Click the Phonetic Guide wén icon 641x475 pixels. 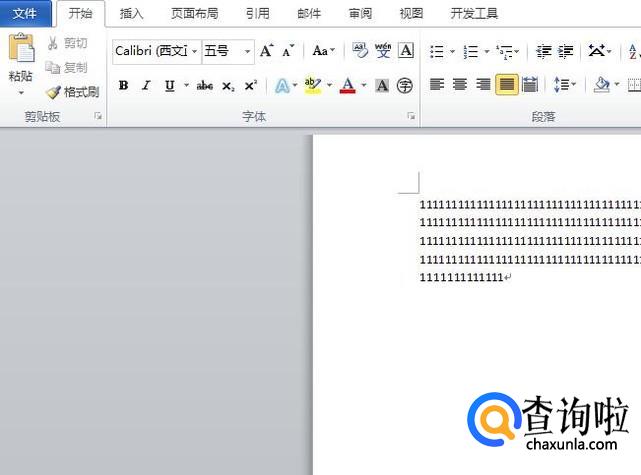click(x=383, y=51)
